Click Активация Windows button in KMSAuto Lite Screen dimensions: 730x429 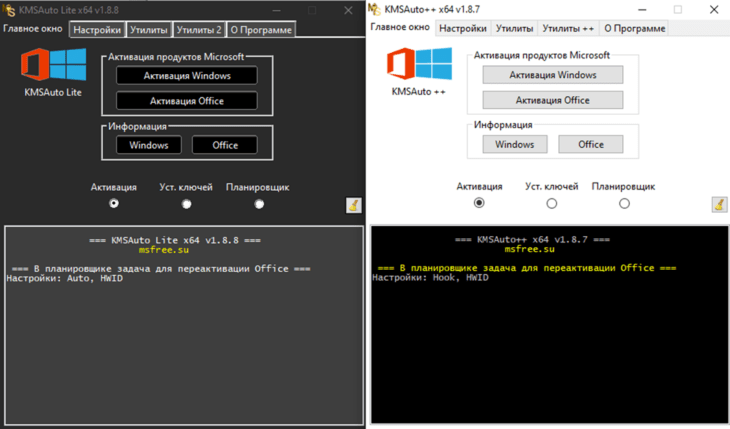pos(187,75)
